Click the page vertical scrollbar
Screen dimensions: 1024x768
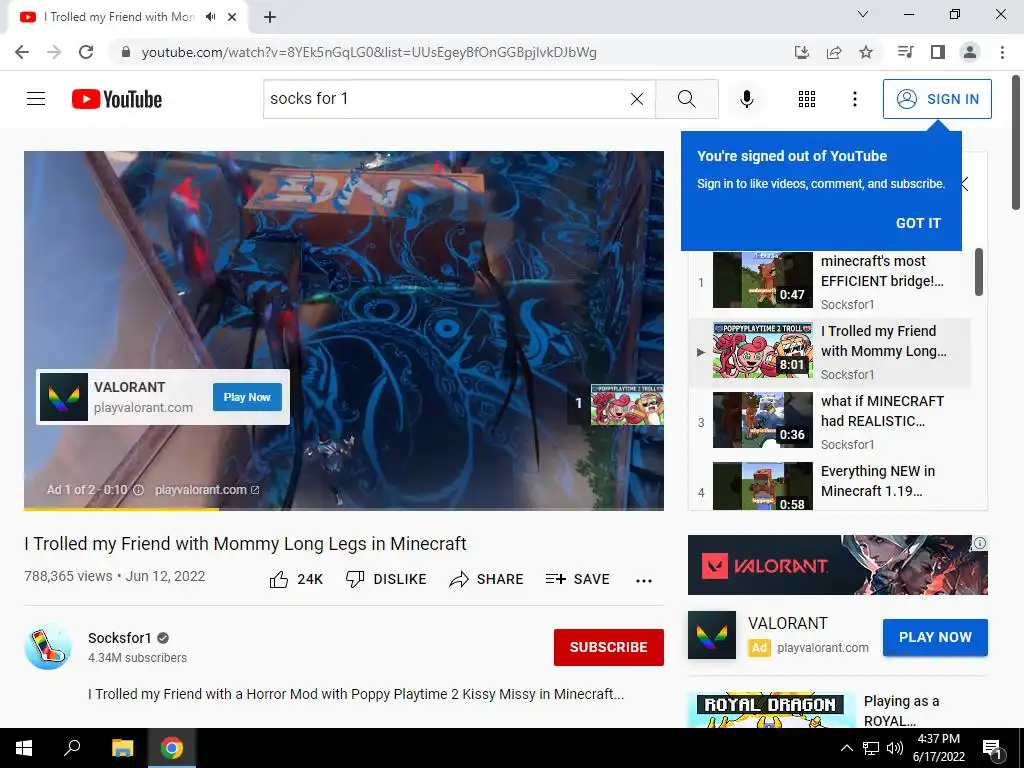click(x=1016, y=142)
